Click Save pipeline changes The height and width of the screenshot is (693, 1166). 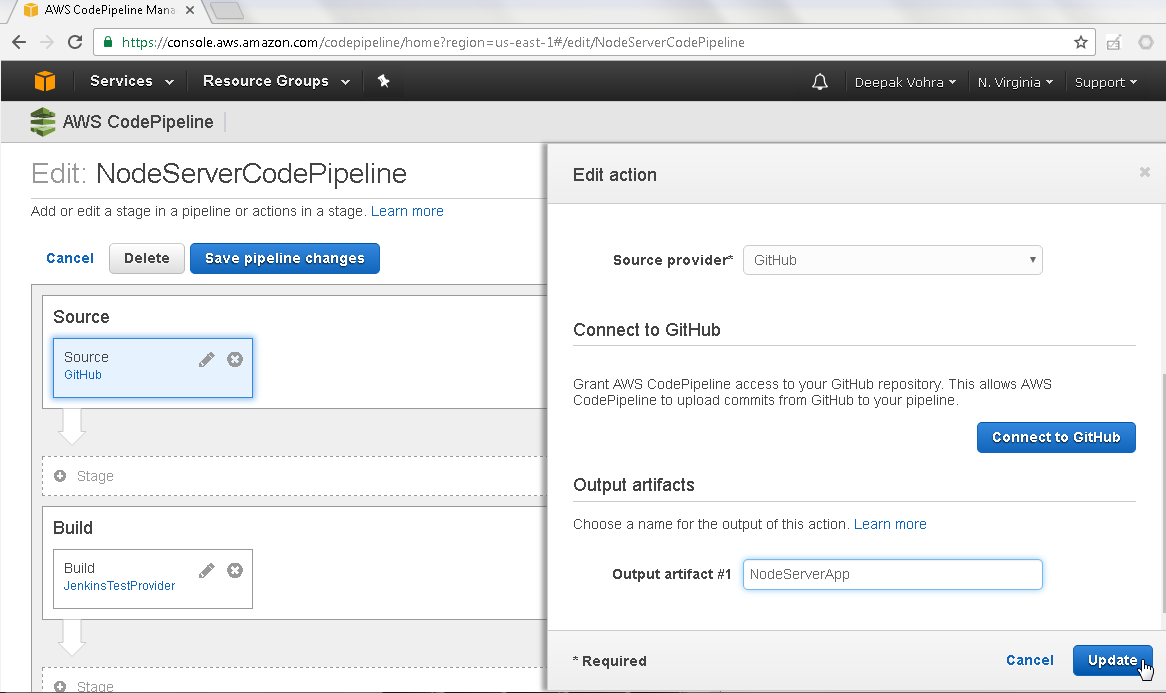285,258
